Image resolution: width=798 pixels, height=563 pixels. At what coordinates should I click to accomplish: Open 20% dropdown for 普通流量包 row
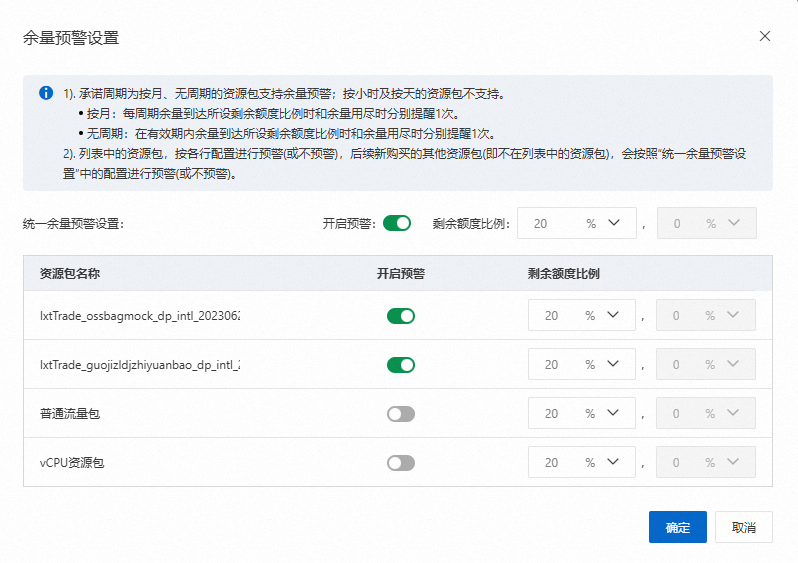tap(582, 413)
